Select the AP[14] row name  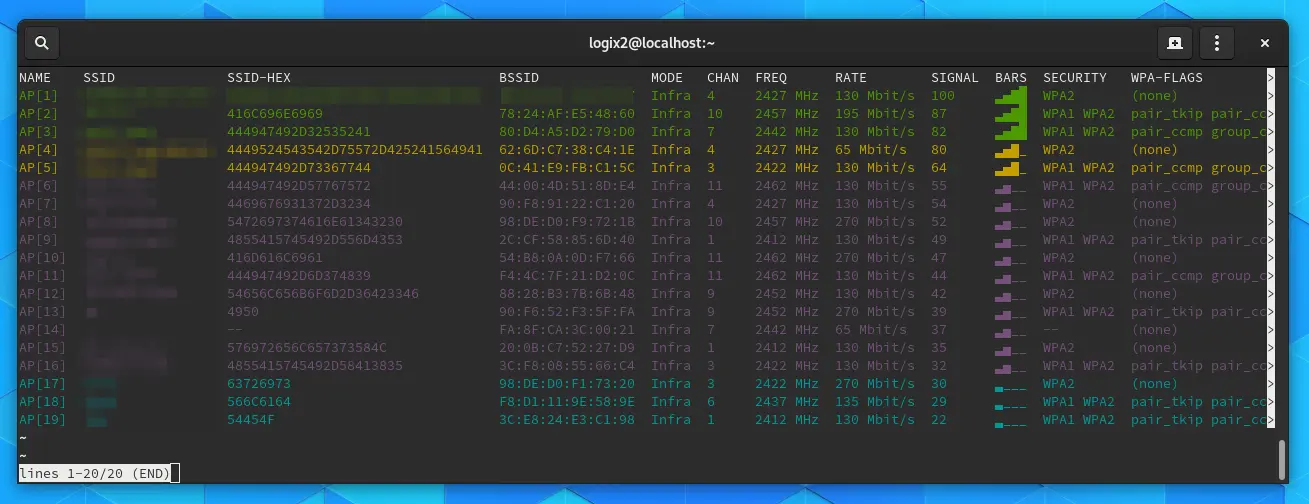point(43,330)
